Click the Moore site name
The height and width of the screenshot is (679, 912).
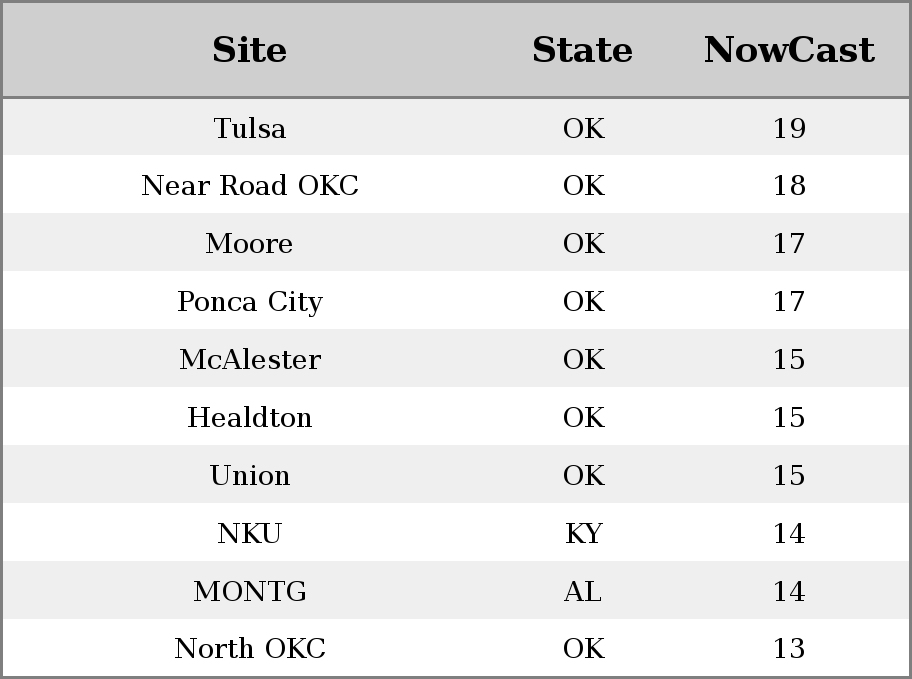coord(249,243)
